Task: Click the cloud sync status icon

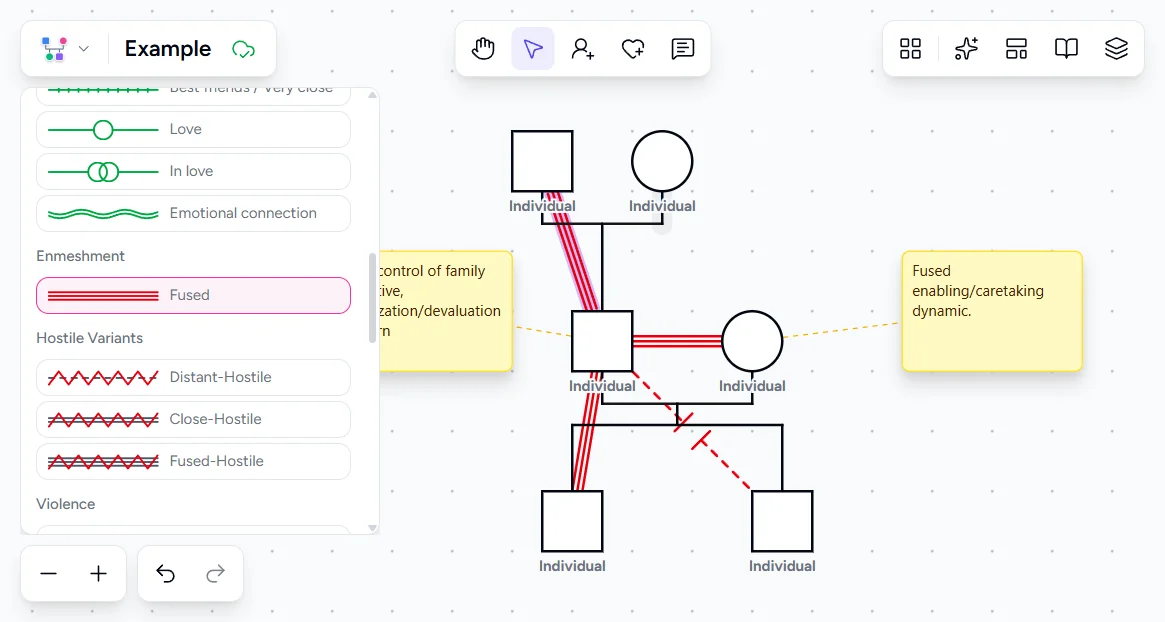Action: tap(243, 50)
